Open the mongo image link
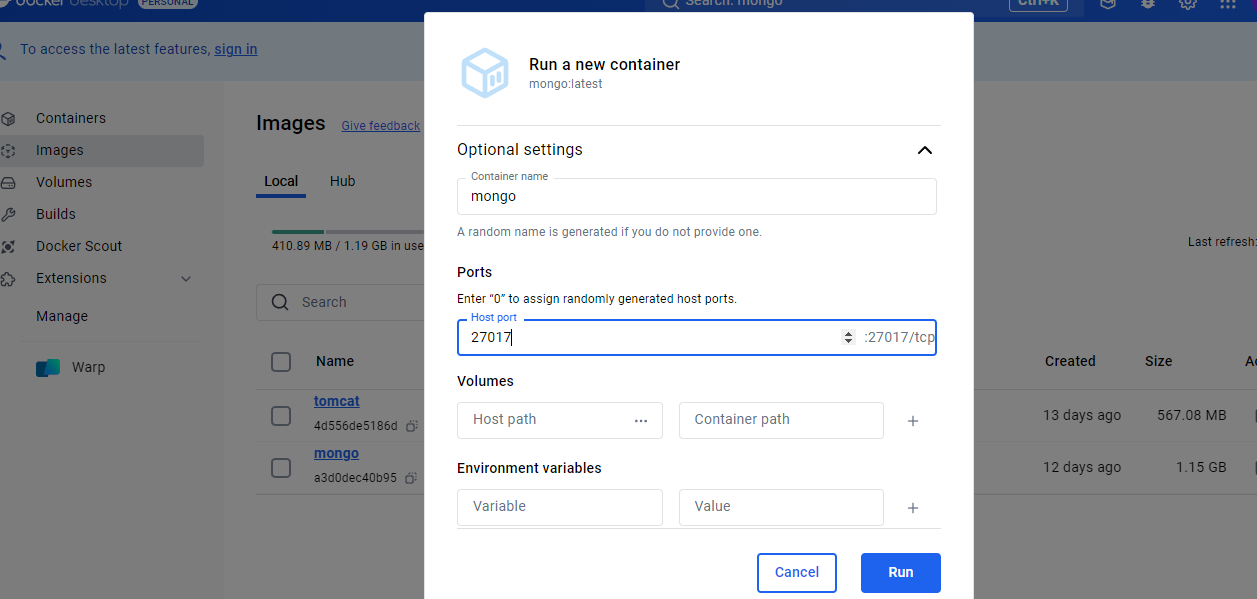 (x=336, y=453)
